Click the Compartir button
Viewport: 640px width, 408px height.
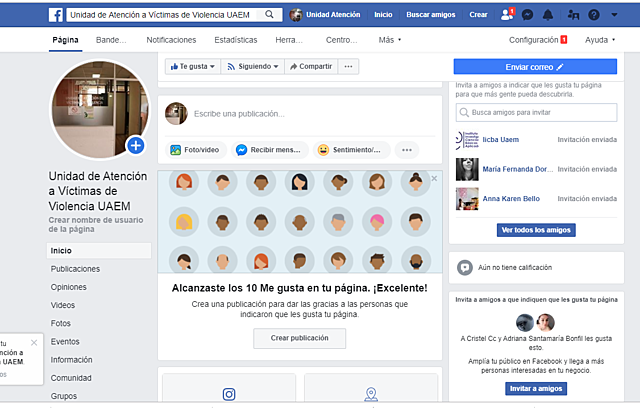click(311, 67)
